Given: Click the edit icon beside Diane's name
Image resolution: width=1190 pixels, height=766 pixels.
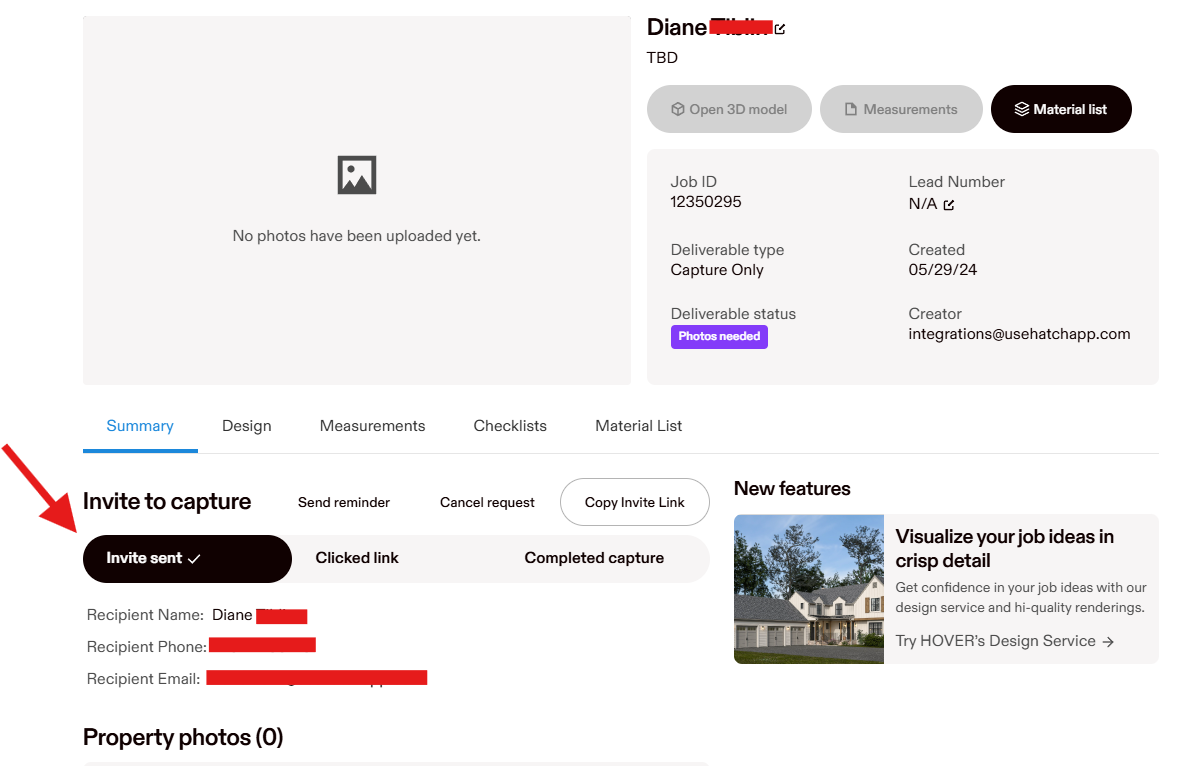Looking at the screenshot, I should click(x=780, y=29).
